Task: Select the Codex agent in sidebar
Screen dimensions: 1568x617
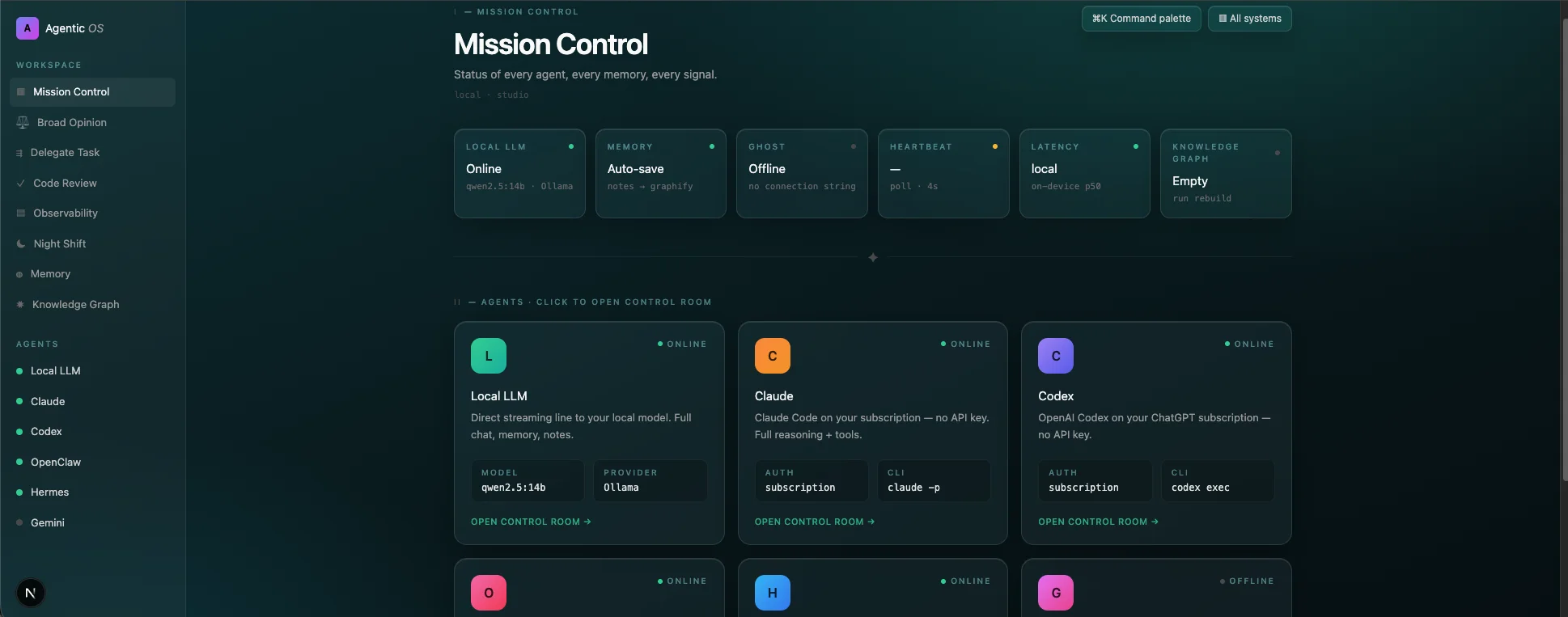Action: point(92,432)
